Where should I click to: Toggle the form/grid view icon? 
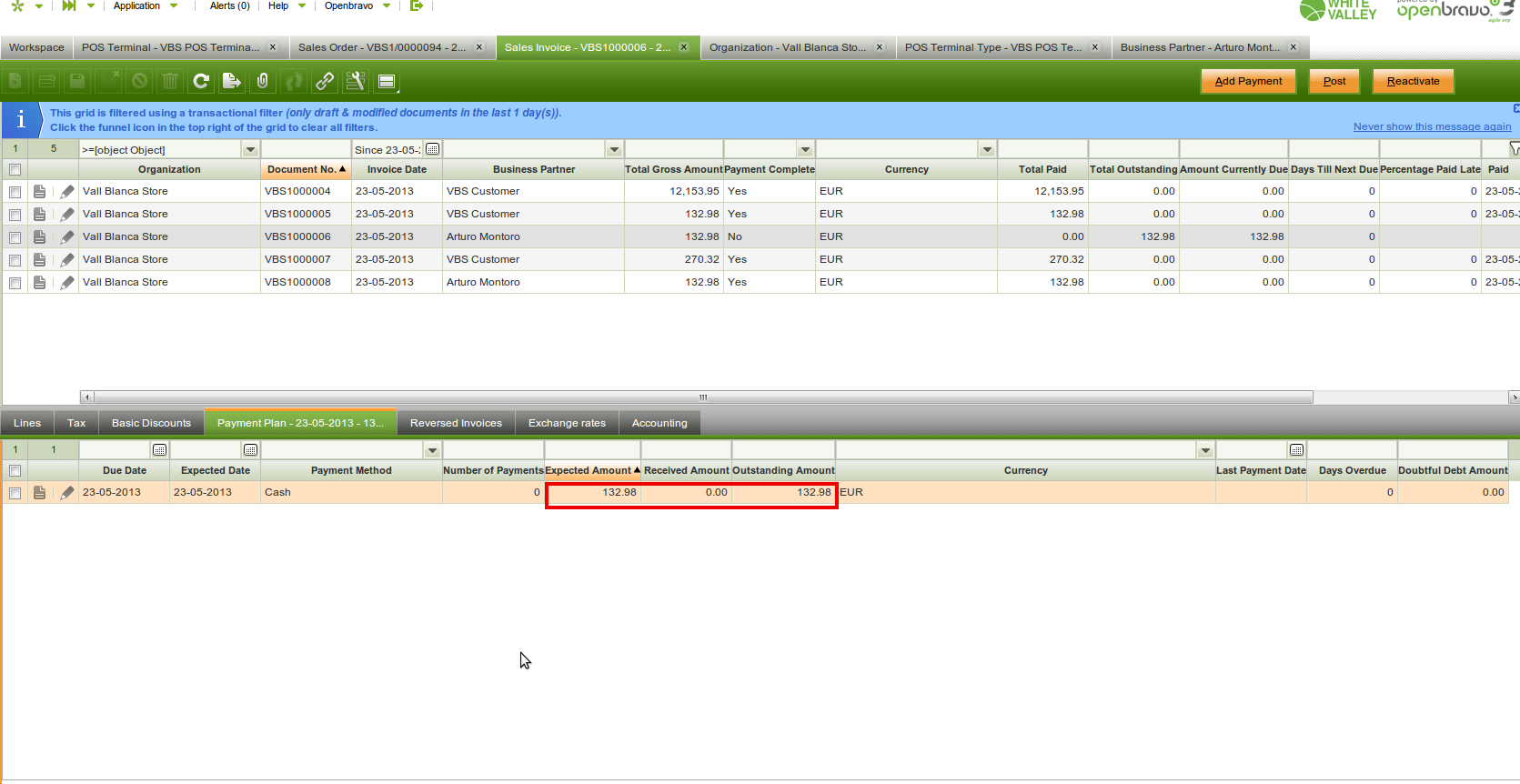(x=387, y=82)
